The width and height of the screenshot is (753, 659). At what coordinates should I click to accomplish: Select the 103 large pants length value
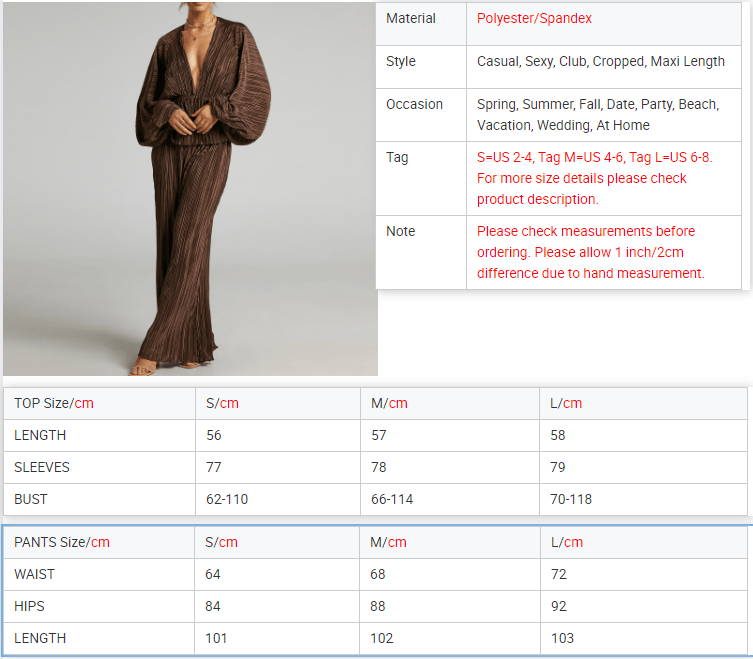click(563, 639)
